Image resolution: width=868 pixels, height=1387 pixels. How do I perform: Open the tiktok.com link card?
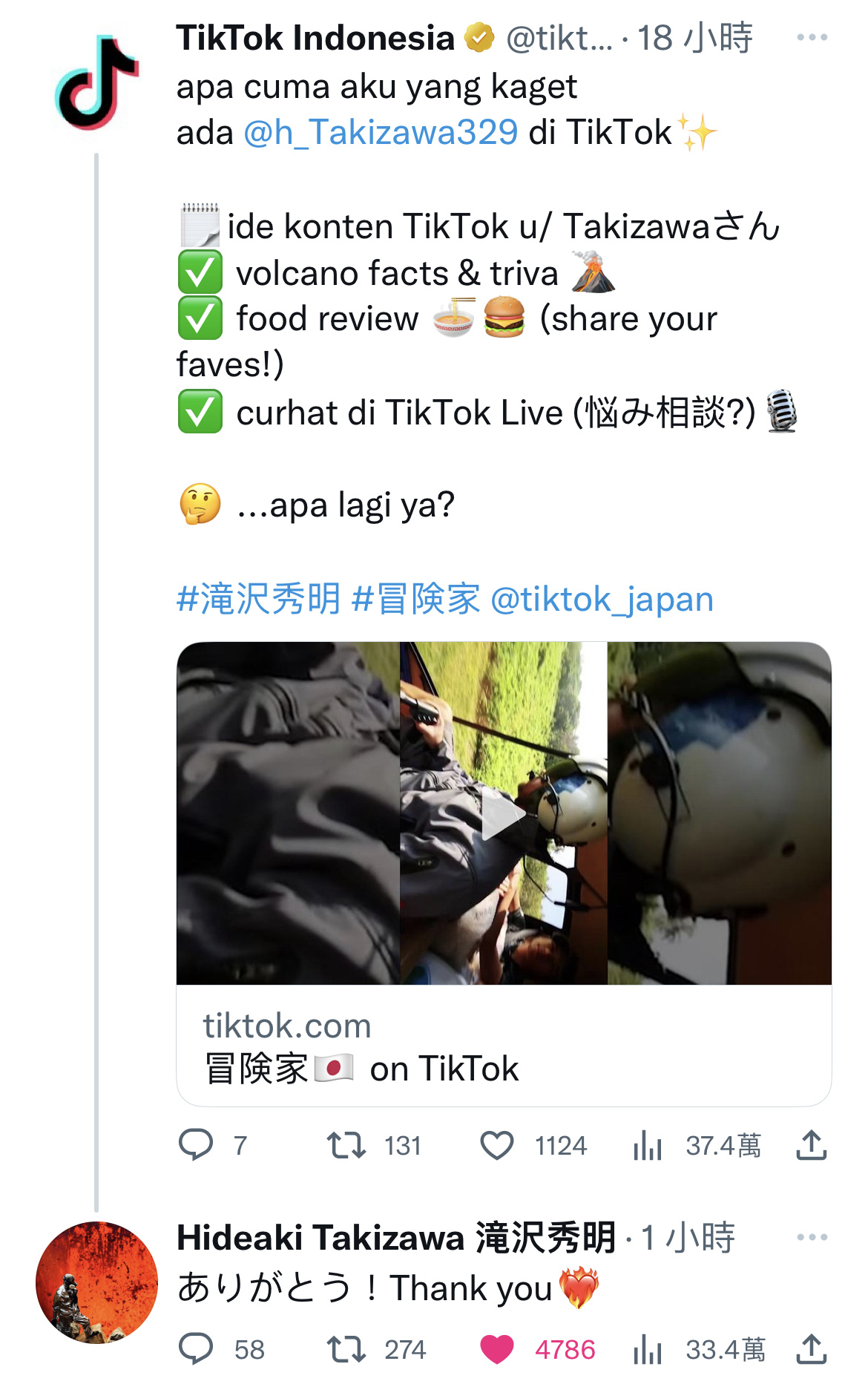504,1046
